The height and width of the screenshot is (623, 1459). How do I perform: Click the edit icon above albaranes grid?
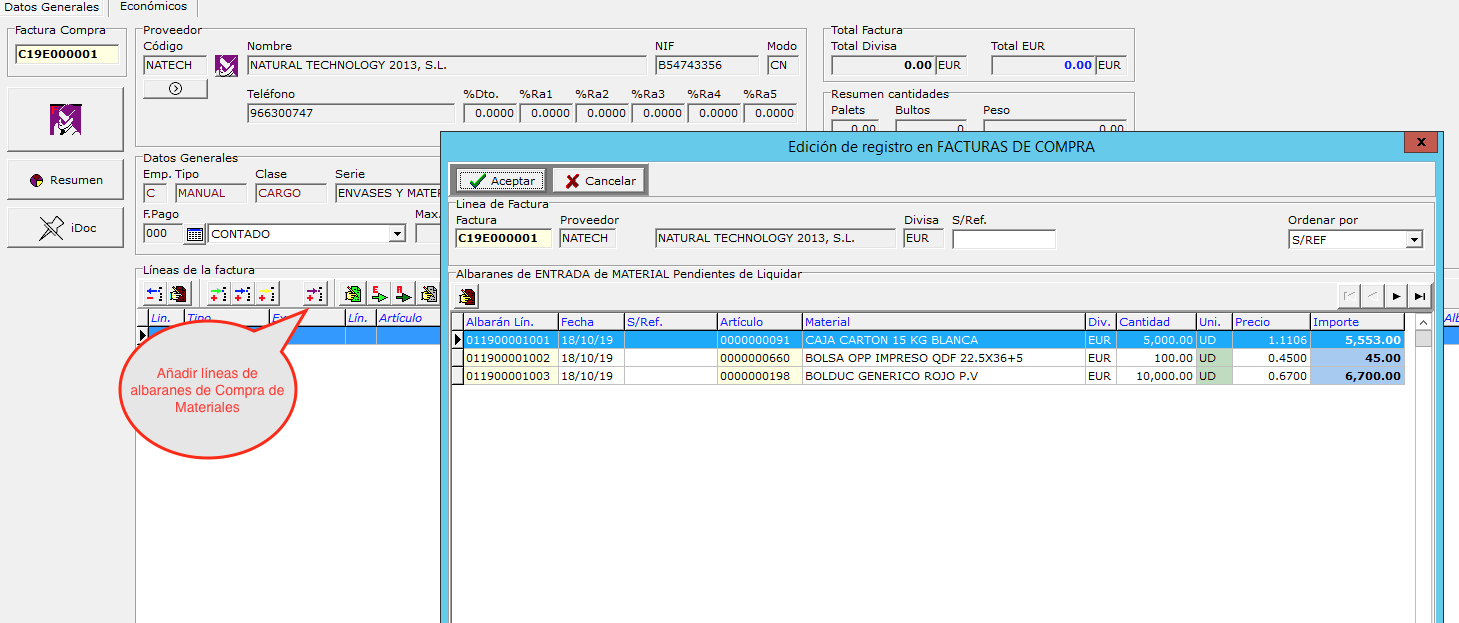[467, 296]
